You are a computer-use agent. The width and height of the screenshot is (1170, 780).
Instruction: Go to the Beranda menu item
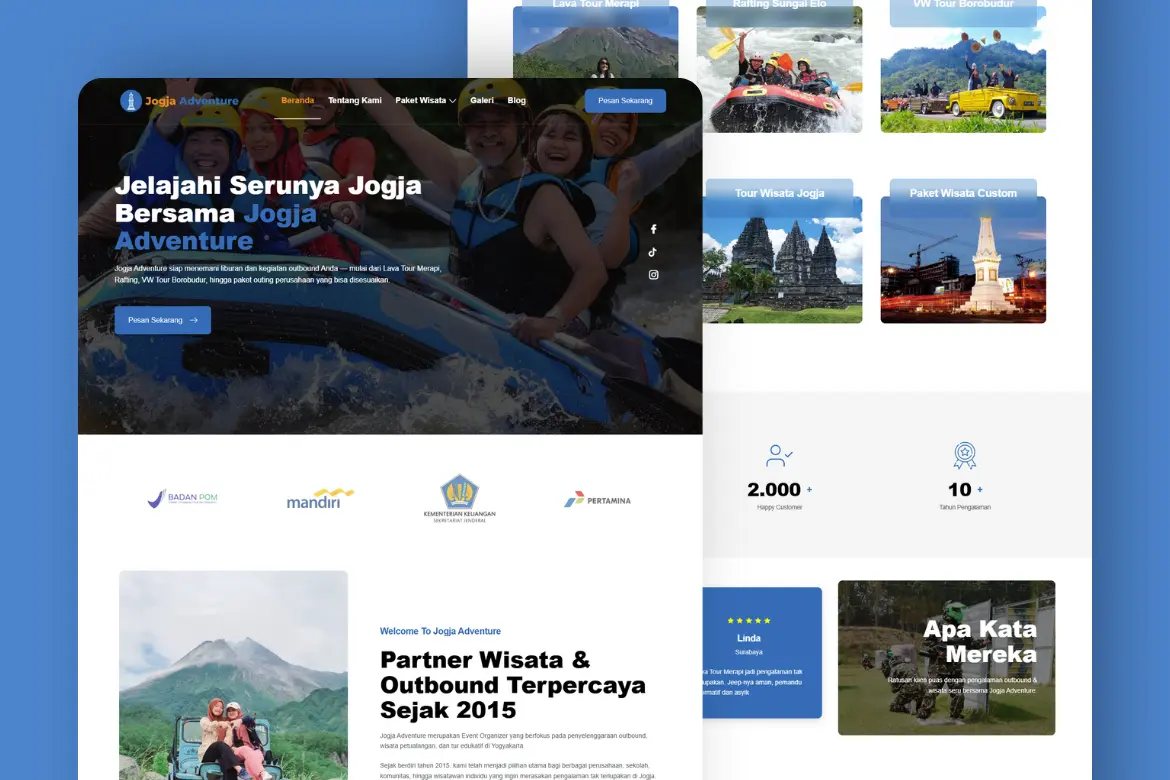point(297,101)
